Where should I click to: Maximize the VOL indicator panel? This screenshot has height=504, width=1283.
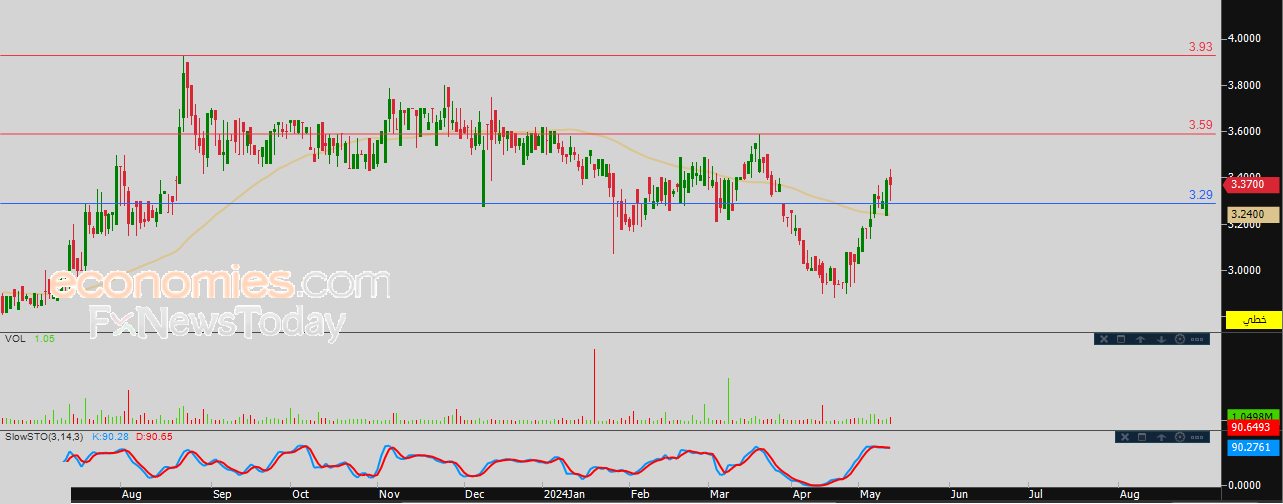[1122, 339]
